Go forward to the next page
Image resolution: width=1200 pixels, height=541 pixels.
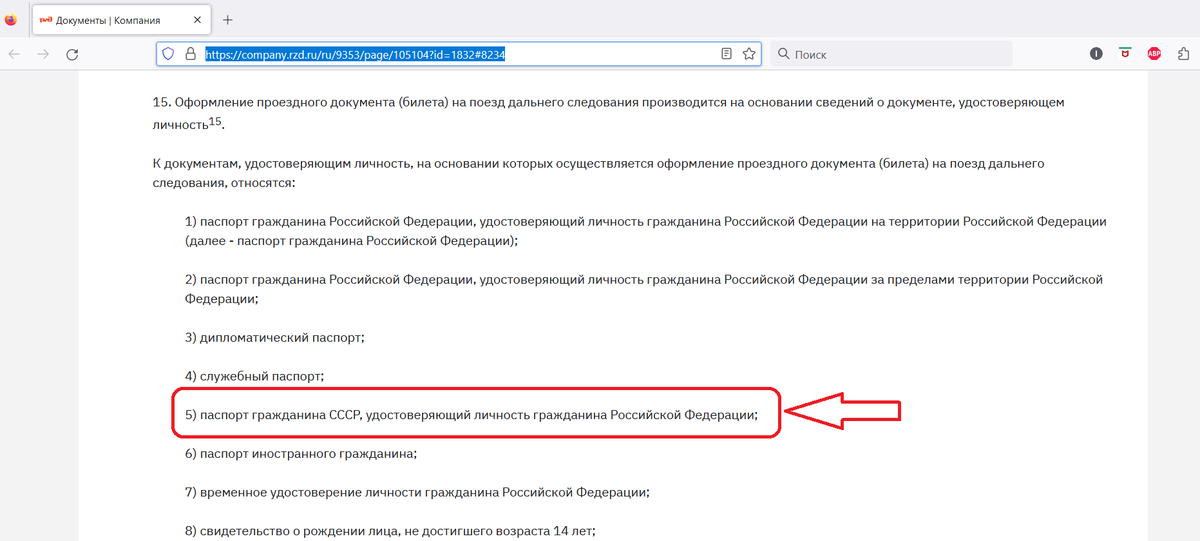[43, 54]
